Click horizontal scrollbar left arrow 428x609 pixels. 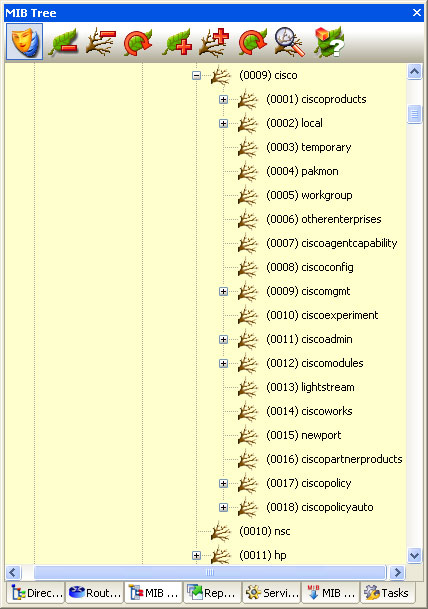pos(13,572)
